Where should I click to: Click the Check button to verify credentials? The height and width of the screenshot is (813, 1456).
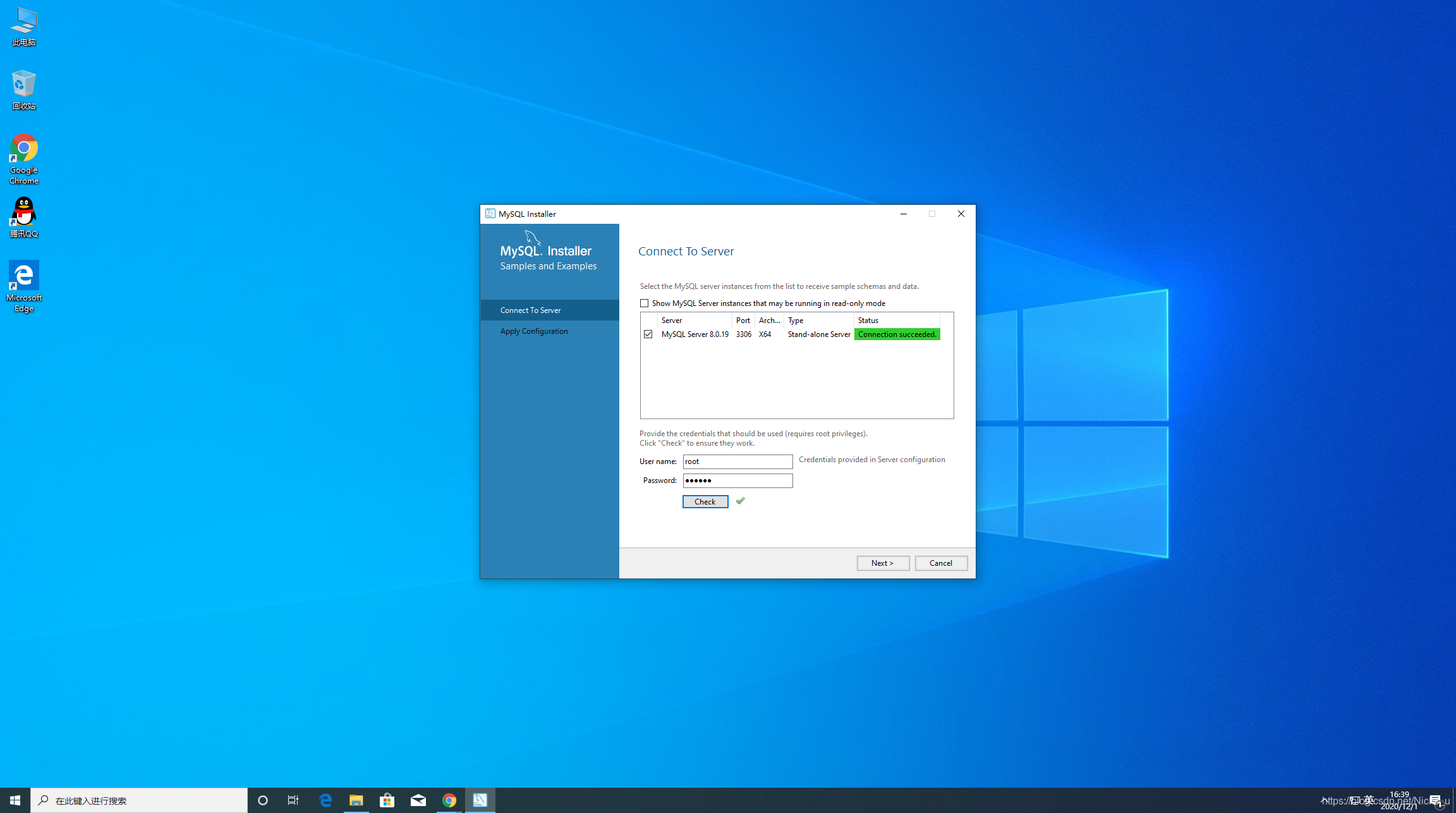(x=705, y=501)
